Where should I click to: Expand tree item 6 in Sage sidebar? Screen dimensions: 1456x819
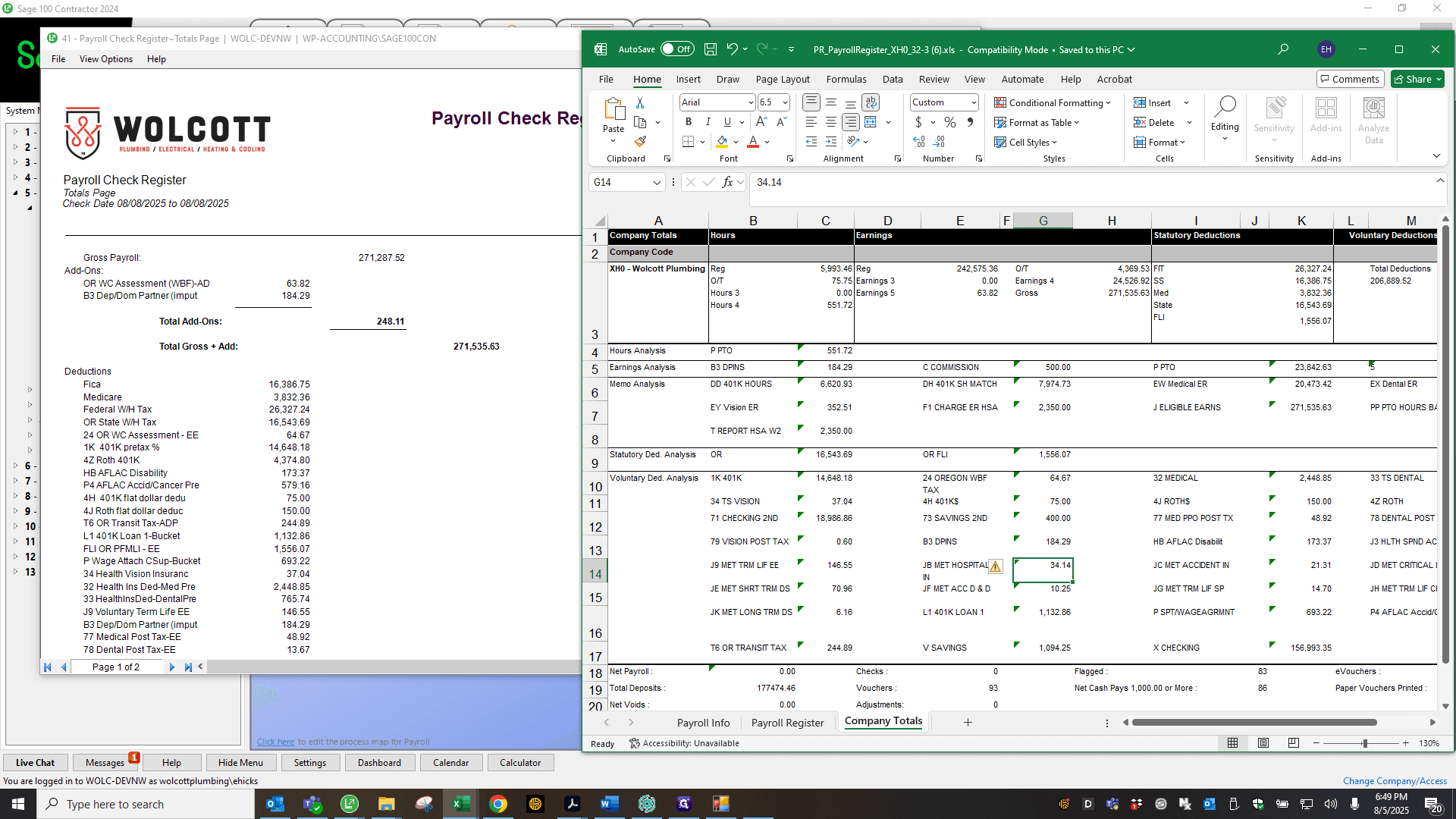click(16, 466)
